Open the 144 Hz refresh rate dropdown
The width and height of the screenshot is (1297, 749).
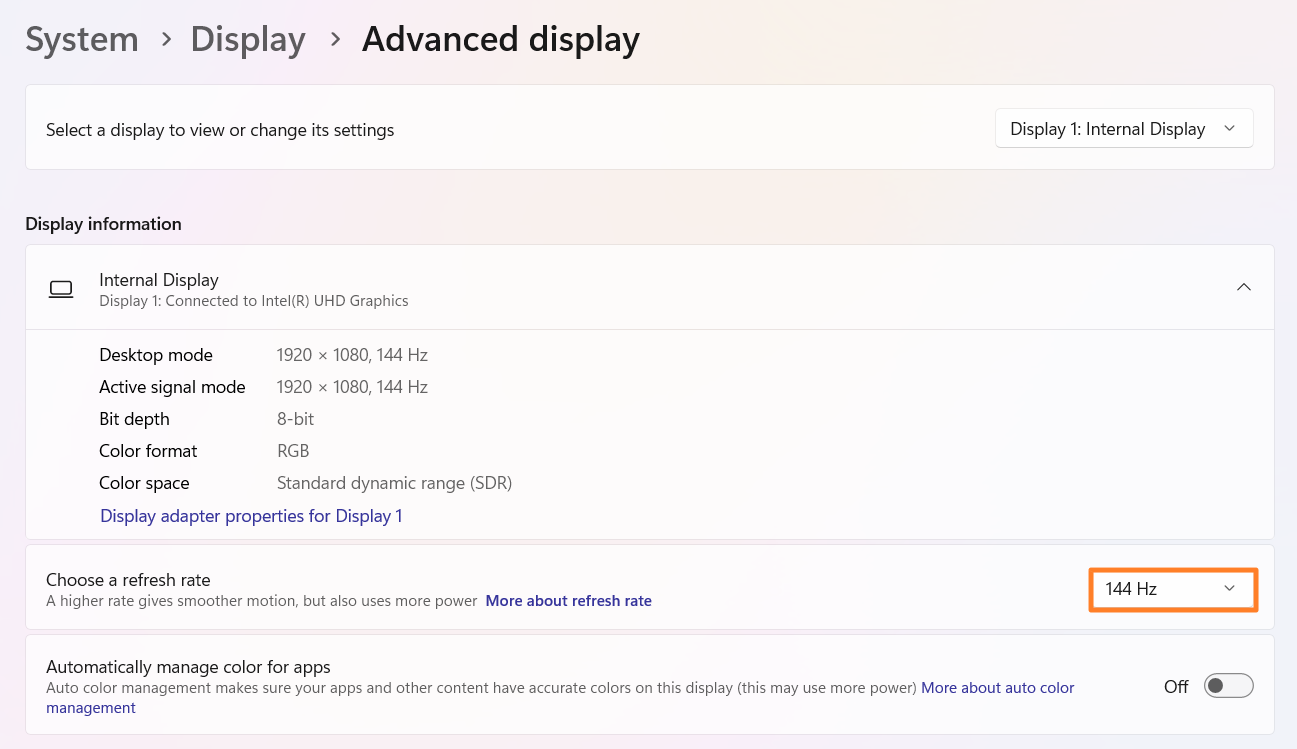point(1172,589)
